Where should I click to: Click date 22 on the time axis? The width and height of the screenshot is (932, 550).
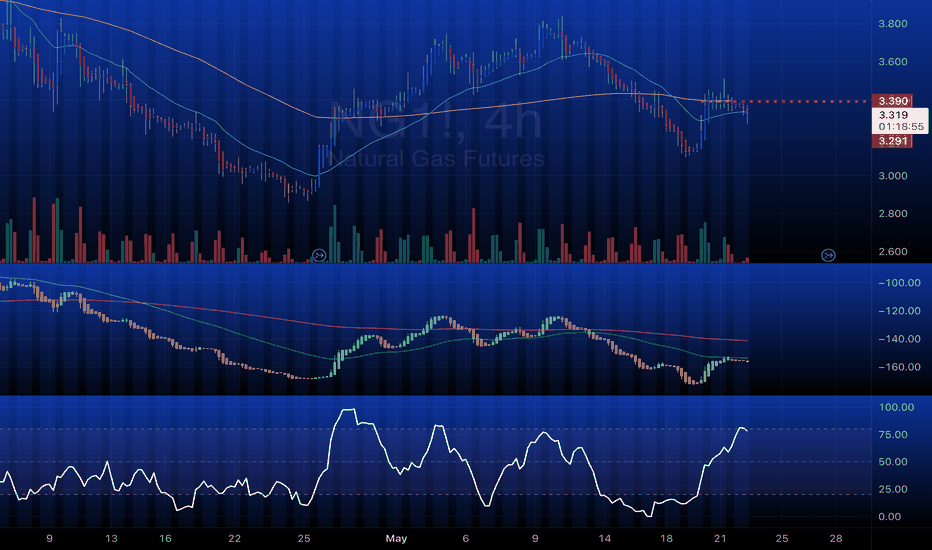(x=234, y=539)
